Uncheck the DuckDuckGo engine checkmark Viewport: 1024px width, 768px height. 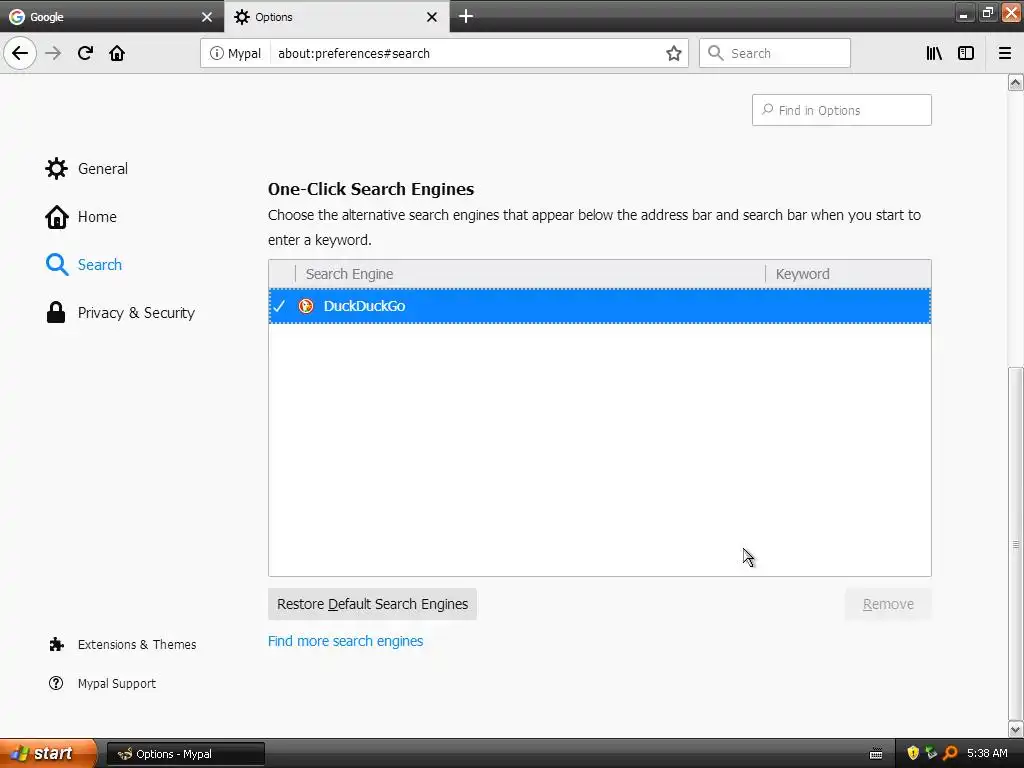[x=279, y=306]
